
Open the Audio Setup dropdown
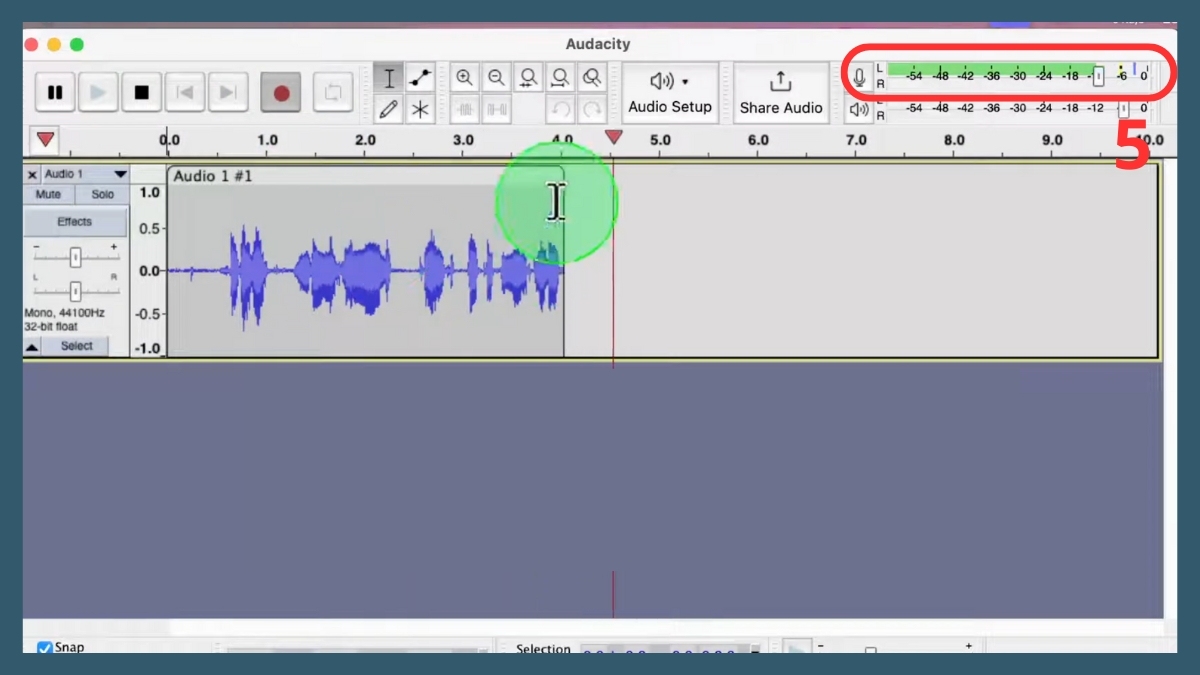(669, 93)
